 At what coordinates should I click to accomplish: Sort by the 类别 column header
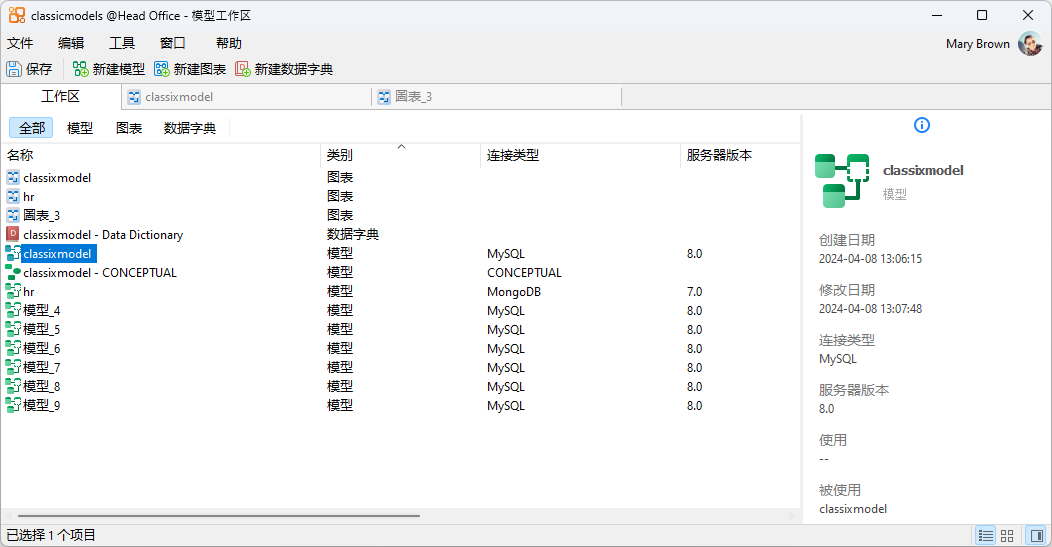[x=401, y=155]
